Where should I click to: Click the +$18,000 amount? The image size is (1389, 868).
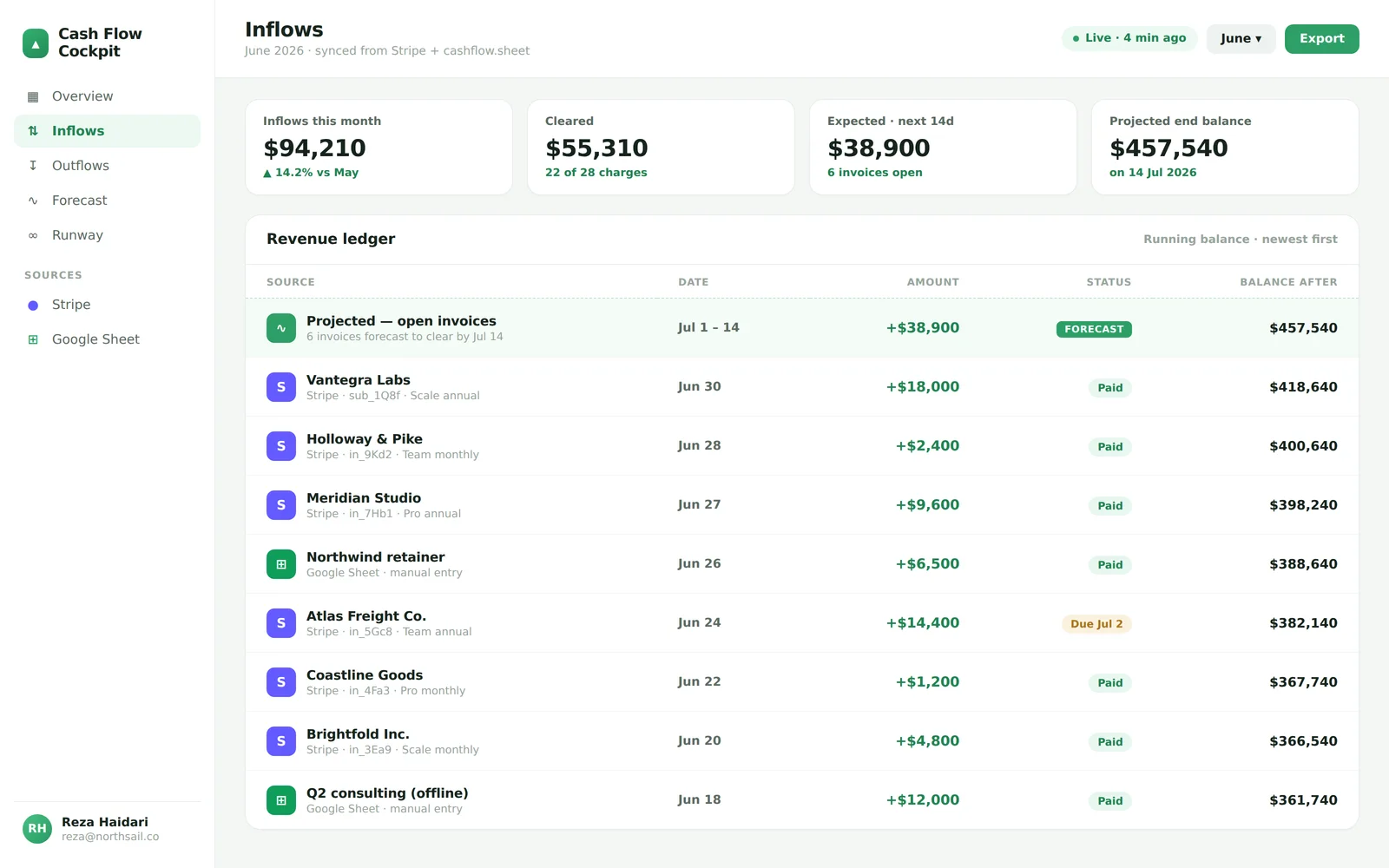tap(922, 387)
